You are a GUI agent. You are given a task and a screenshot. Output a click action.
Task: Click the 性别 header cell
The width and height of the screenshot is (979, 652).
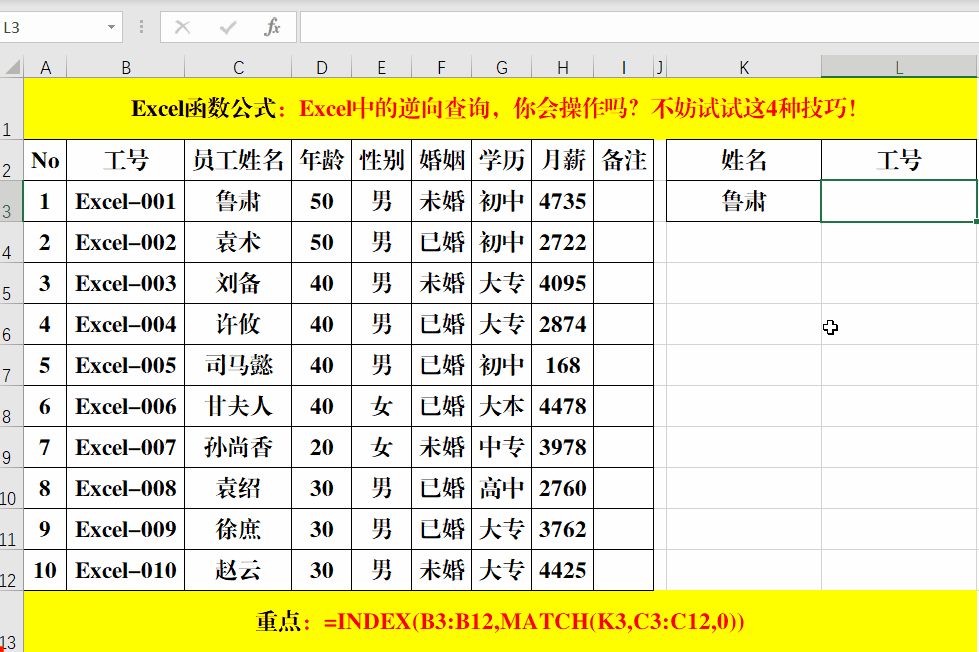tap(381, 161)
